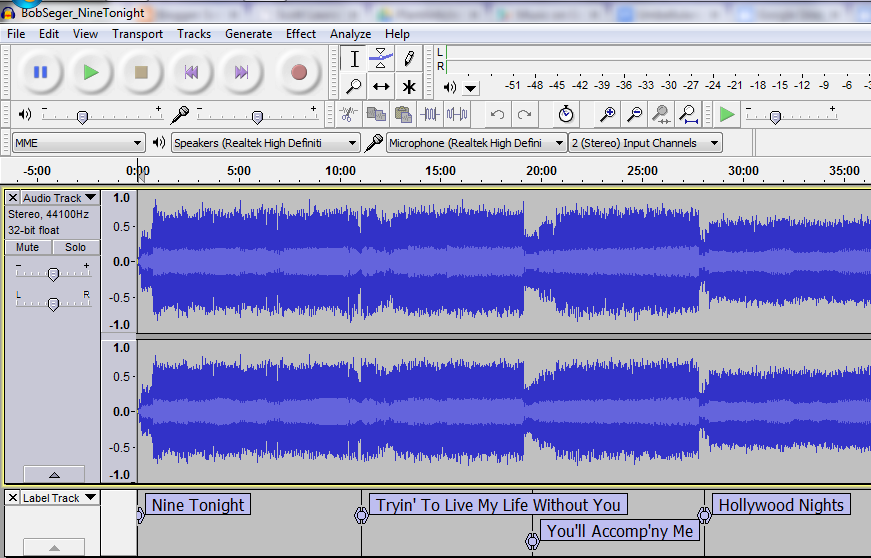Click the Trim audio icon
This screenshot has height=558, width=871.
(429, 115)
